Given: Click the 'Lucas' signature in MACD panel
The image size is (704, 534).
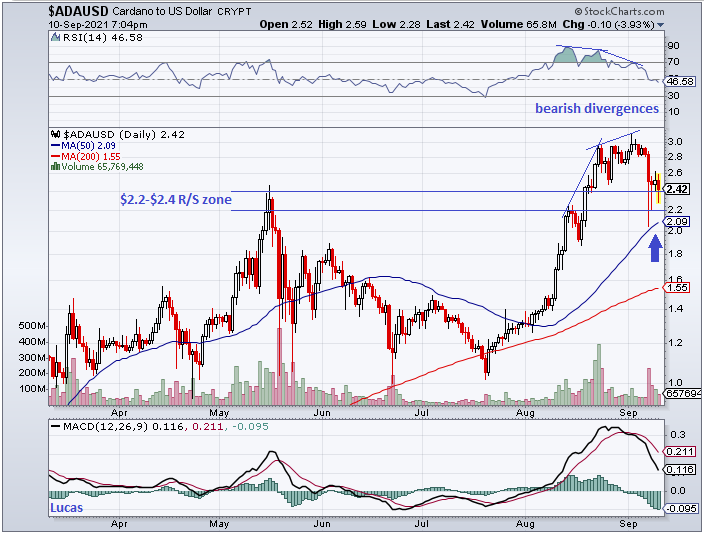Looking at the screenshot, I should [x=66, y=508].
